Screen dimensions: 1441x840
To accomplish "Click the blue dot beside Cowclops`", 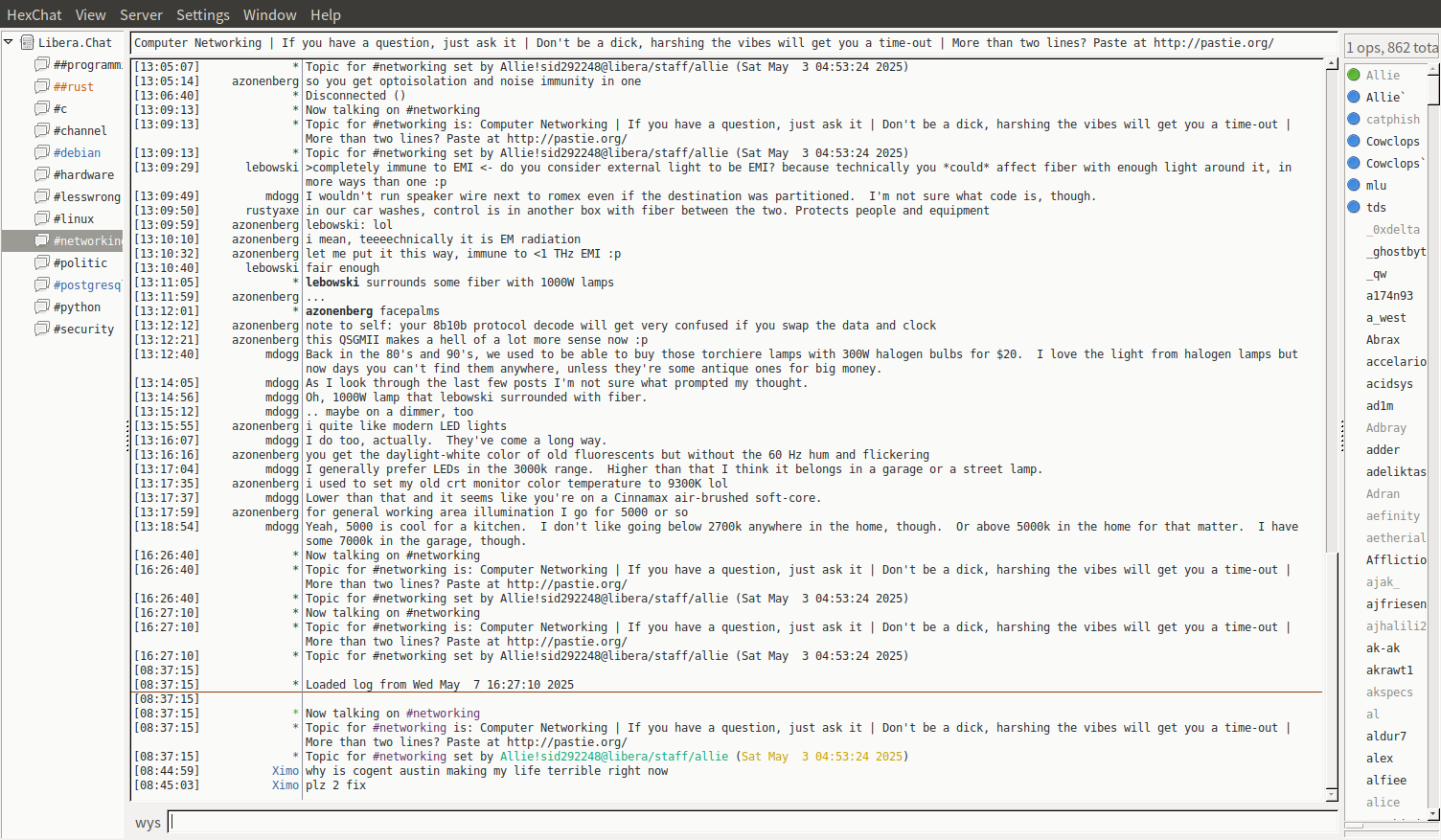I will tap(1354, 163).
